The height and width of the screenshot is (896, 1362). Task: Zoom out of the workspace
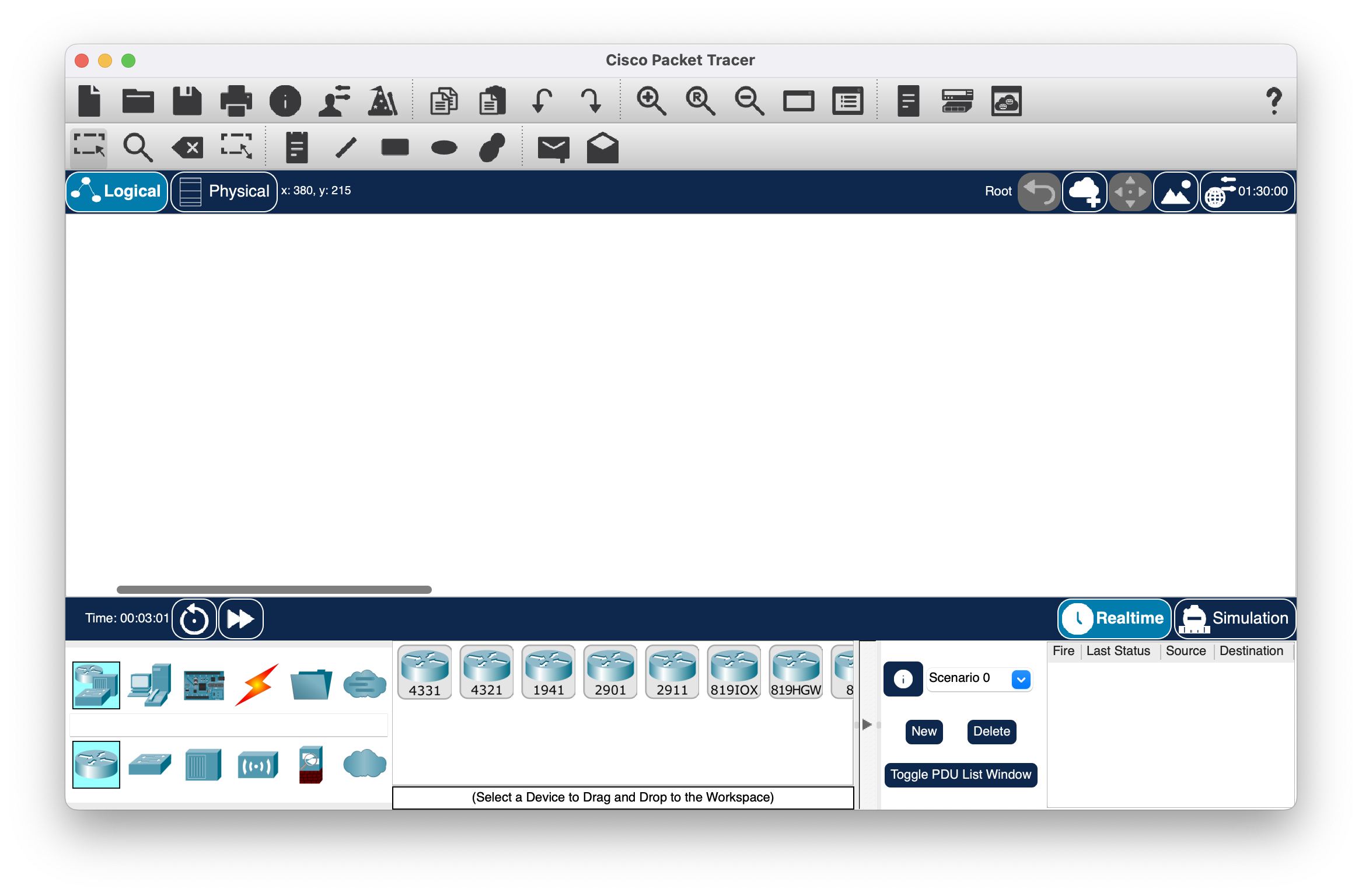(x=749, y=101)
